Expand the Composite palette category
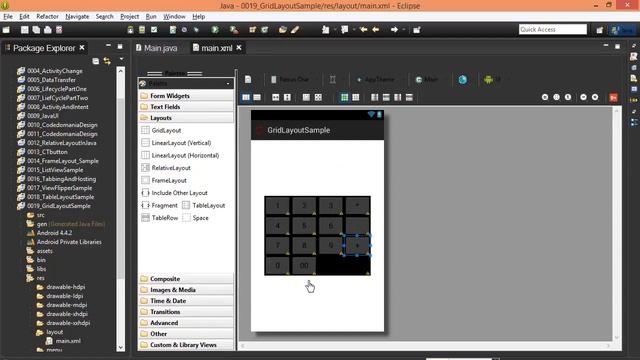 [186, 279]
